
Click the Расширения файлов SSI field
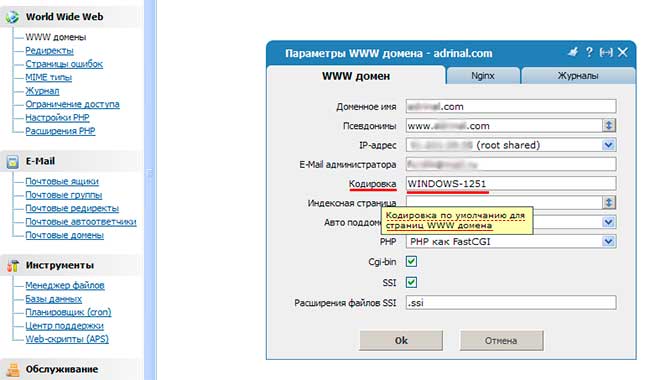point(511,303)
